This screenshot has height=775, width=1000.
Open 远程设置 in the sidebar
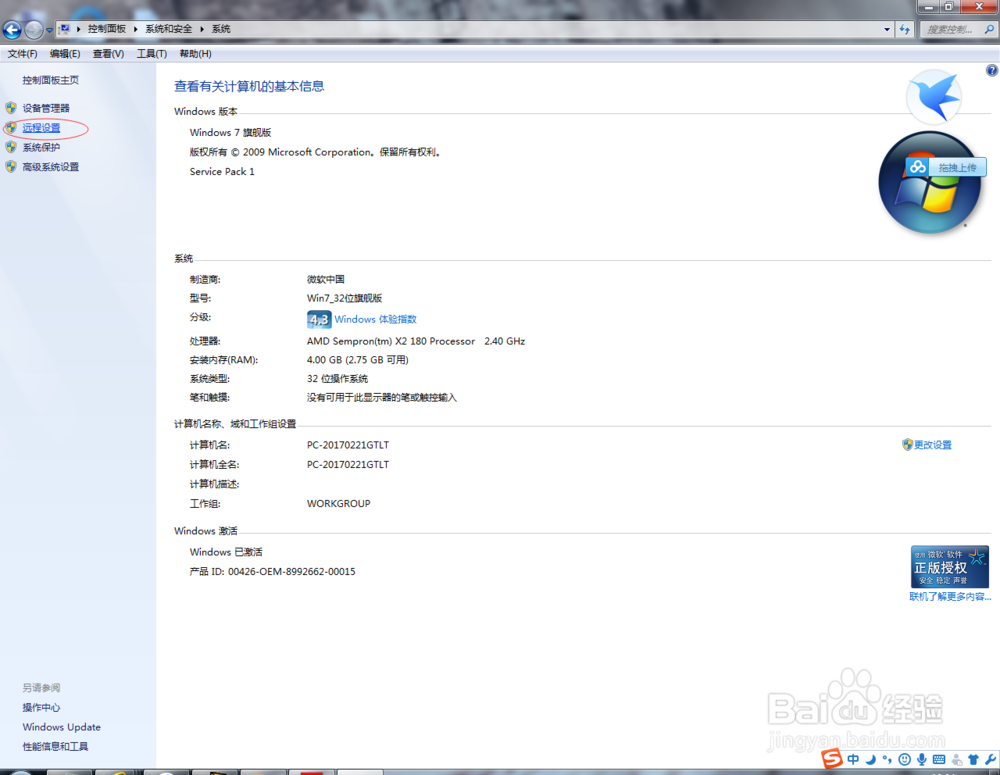pyautogui.click(x=41, y=128)
